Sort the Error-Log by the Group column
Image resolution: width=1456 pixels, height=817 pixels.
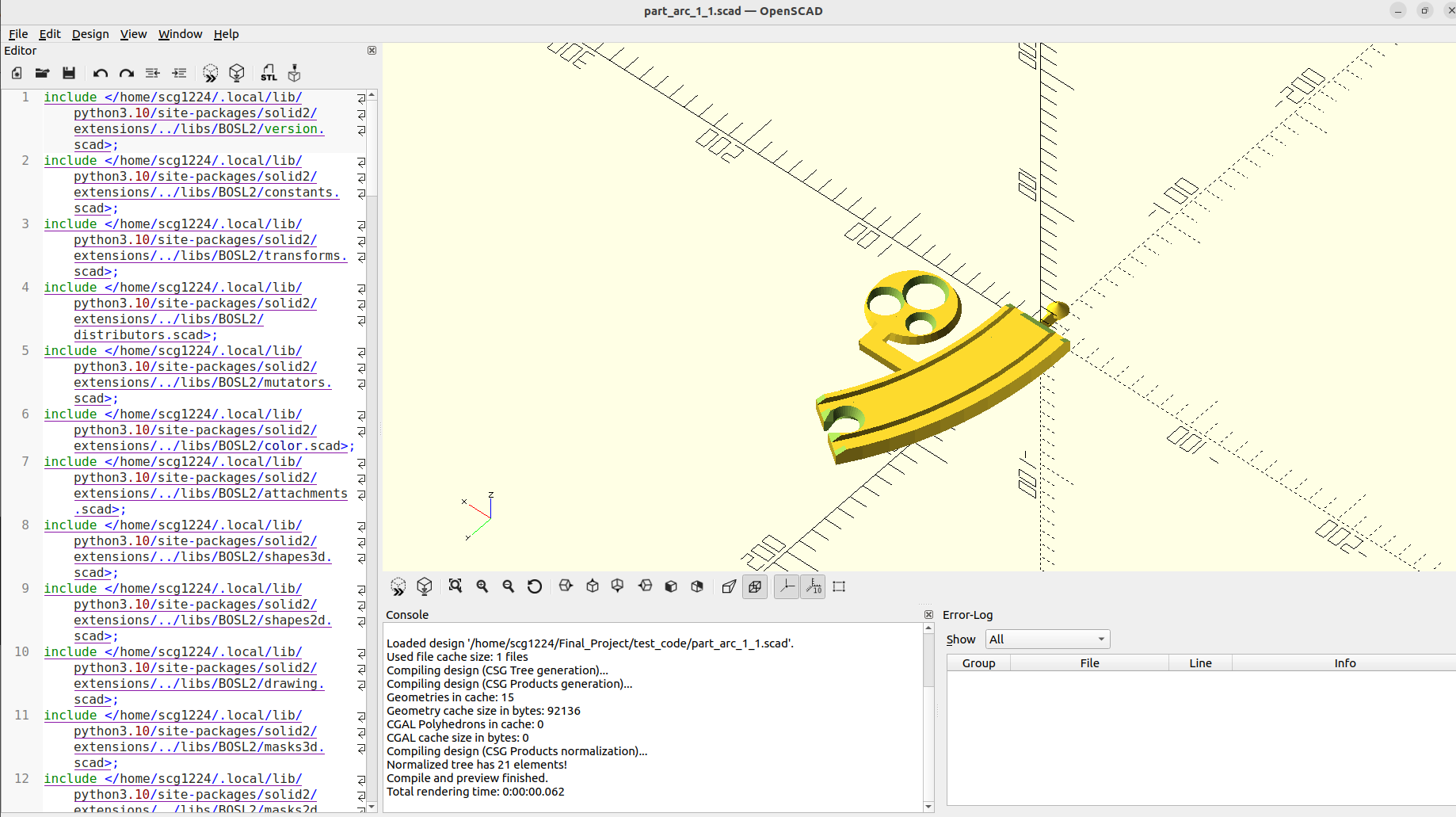pyautogui.click(x=978, y=663)
